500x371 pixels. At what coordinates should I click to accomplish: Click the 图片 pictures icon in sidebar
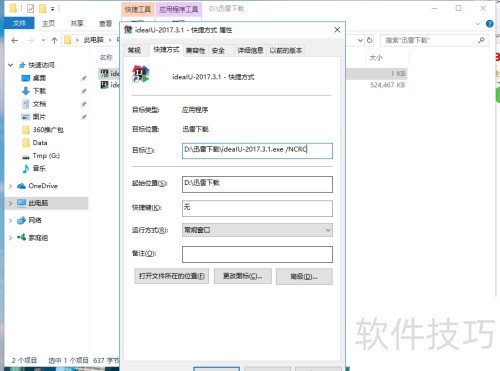26,117
